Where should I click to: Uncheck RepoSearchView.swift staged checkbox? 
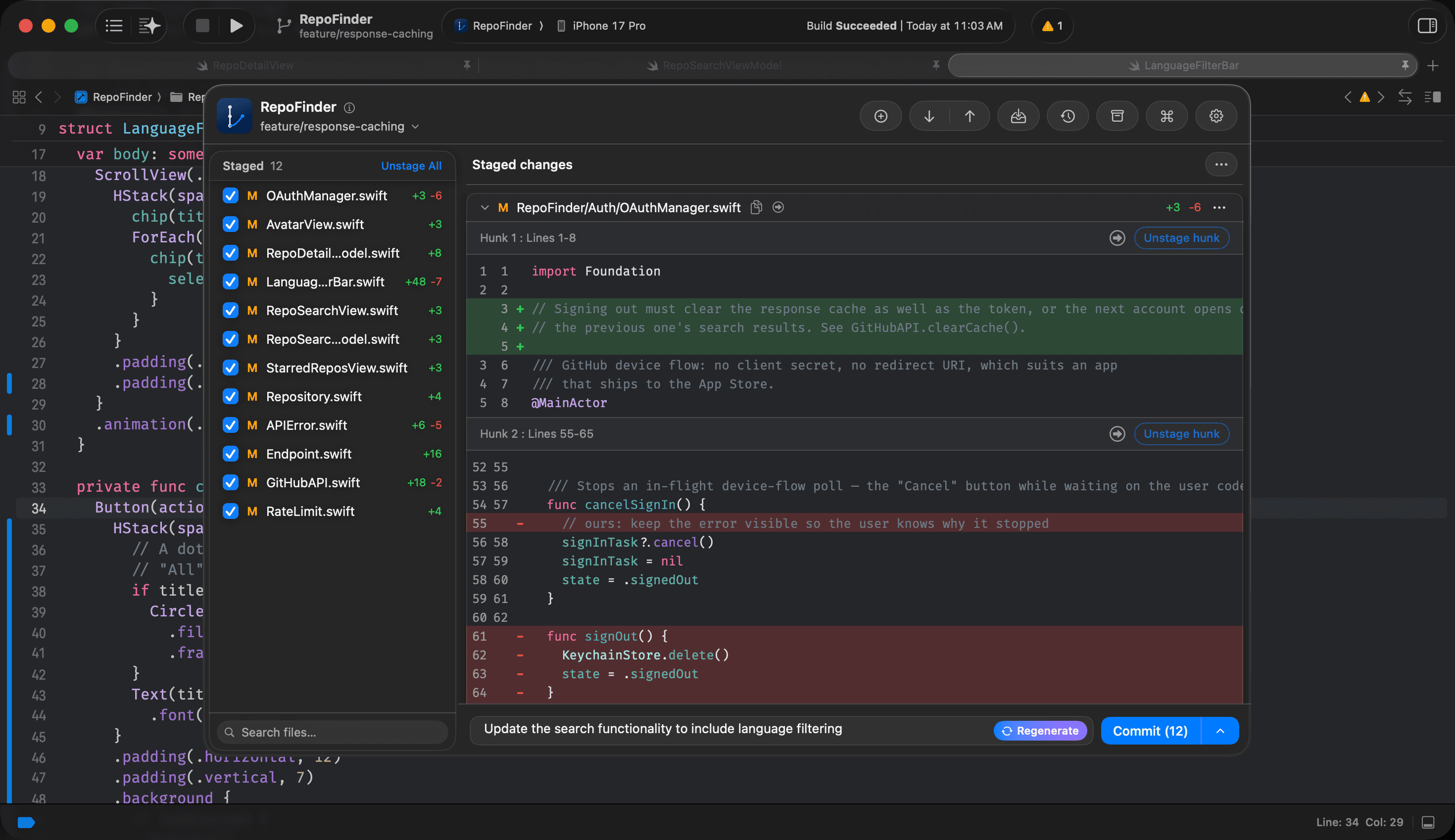tap(230, 310)
